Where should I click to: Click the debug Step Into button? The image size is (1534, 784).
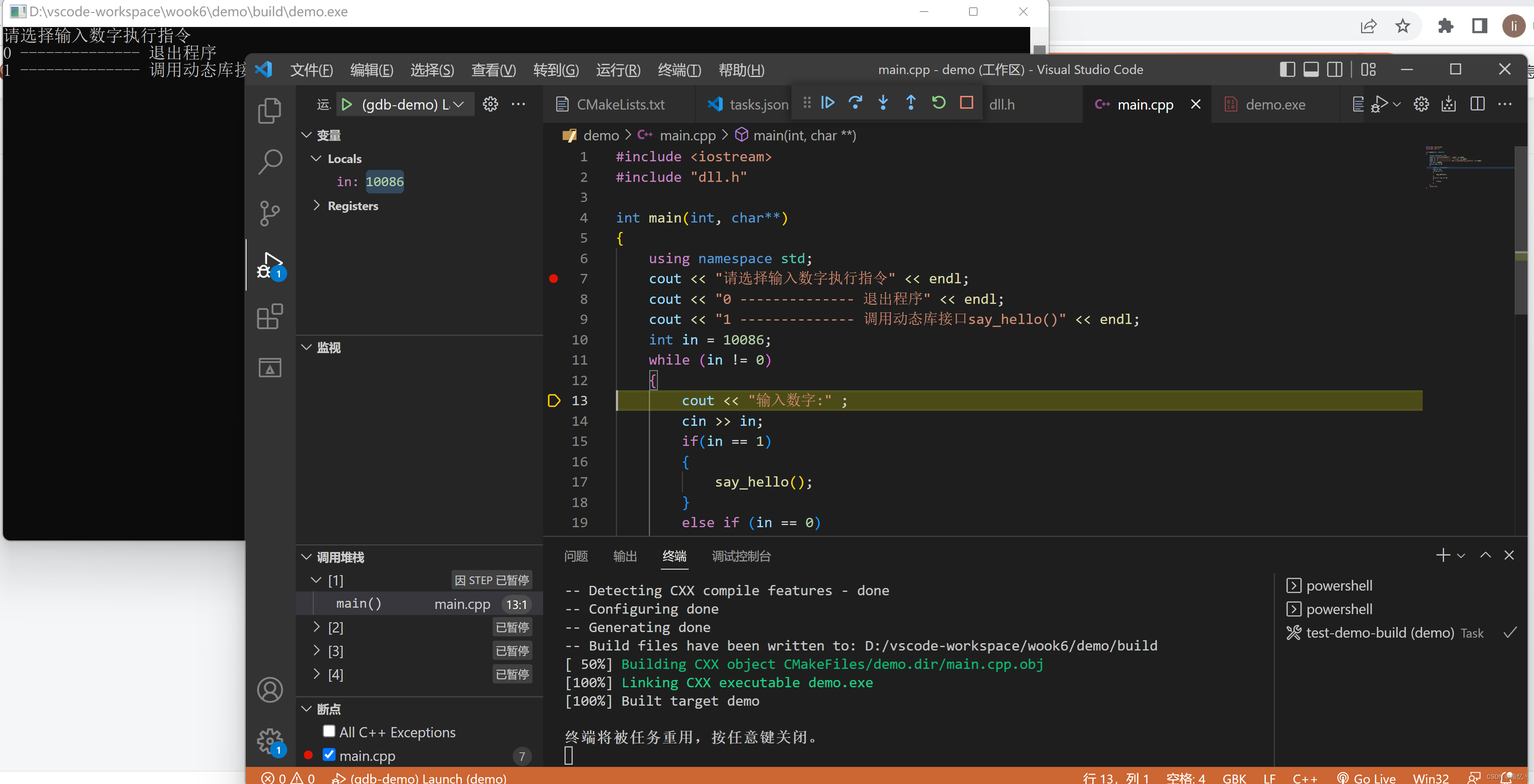tap(883, 103)
